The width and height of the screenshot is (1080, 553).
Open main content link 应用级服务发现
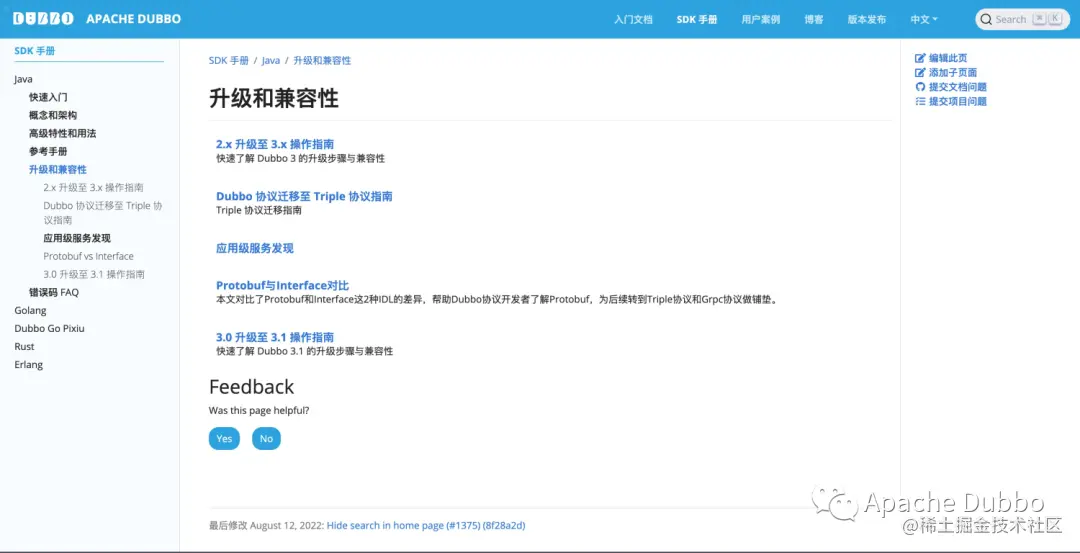click(x=255, y=249)
